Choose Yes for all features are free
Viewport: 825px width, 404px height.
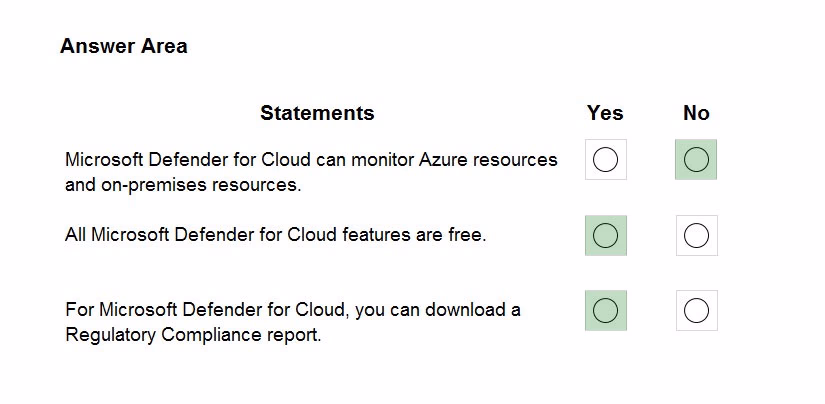click(606, 235)
